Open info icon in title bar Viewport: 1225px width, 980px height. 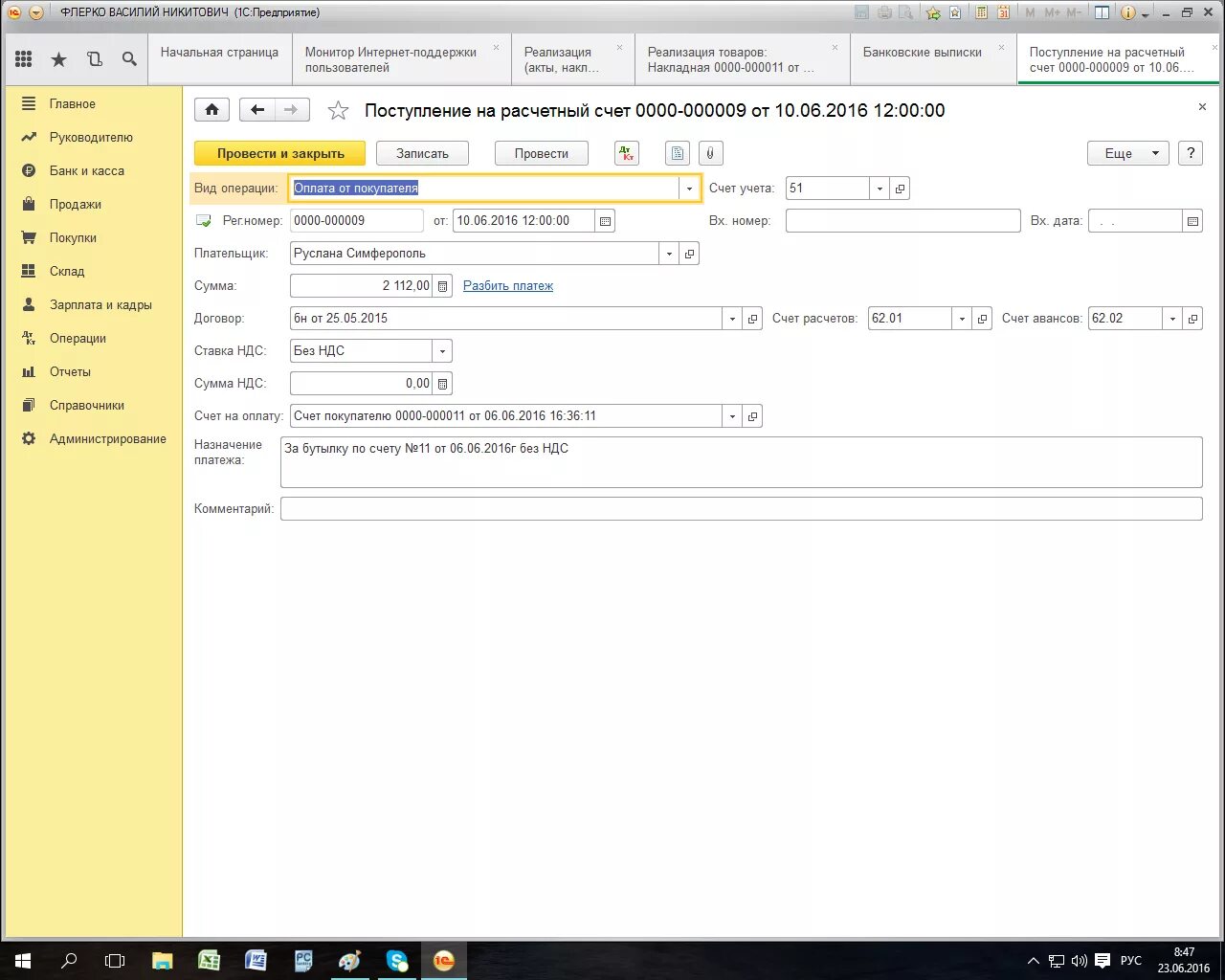click(x=1127, y=12)
